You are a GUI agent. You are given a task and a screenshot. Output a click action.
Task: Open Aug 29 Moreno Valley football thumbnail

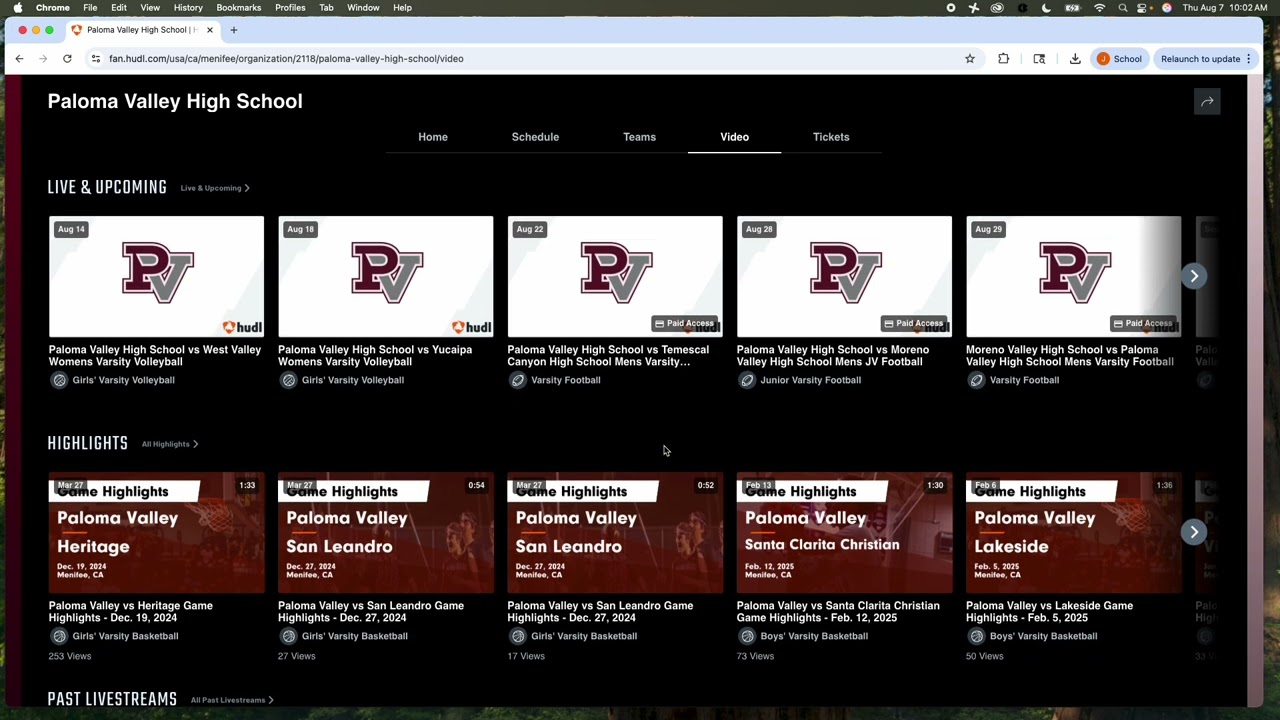point(1074,276)
